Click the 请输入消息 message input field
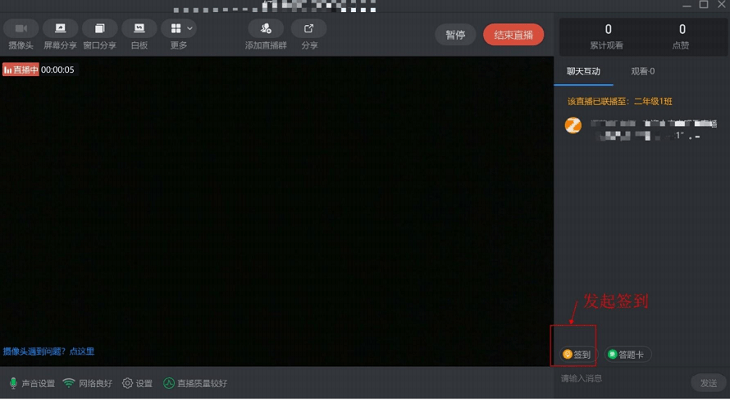This screenshot has width=730, height=400. click(x=620, y=379)
